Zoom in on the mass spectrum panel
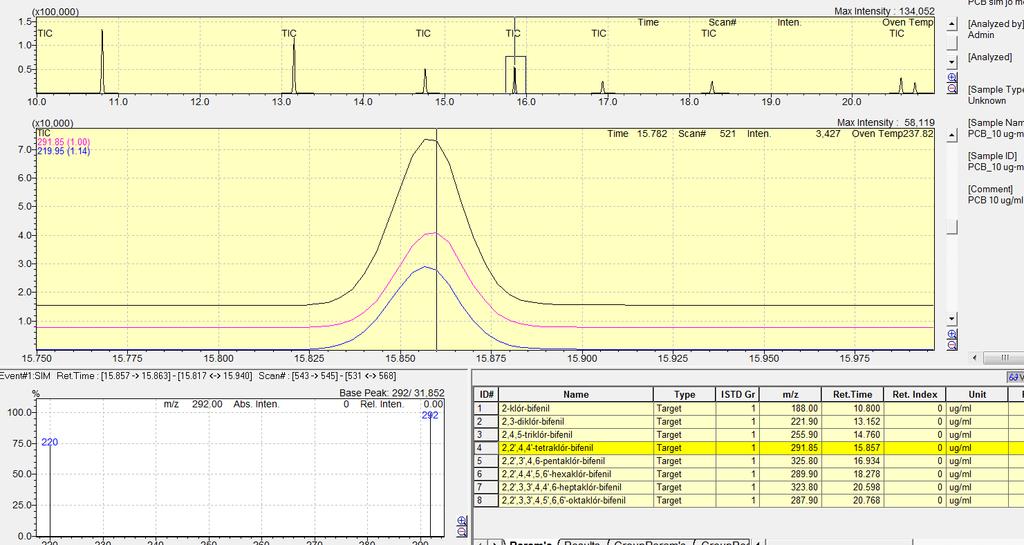 (462, 521)
